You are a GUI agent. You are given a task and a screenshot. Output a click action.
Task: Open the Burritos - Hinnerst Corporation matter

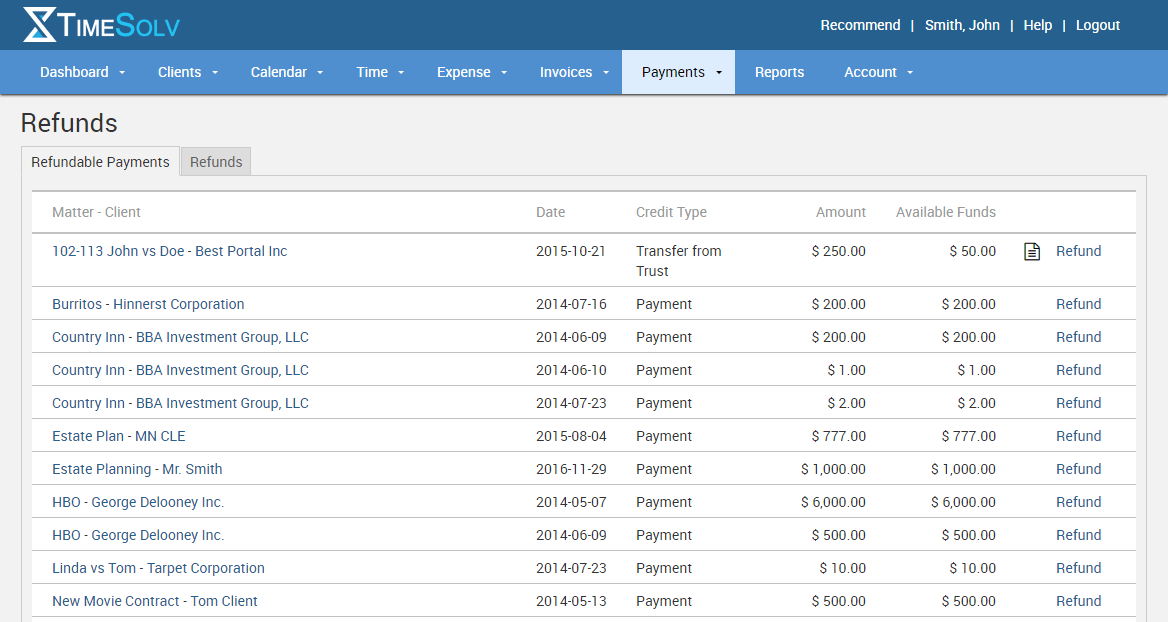pyautogui.click(x=147, y=304)
